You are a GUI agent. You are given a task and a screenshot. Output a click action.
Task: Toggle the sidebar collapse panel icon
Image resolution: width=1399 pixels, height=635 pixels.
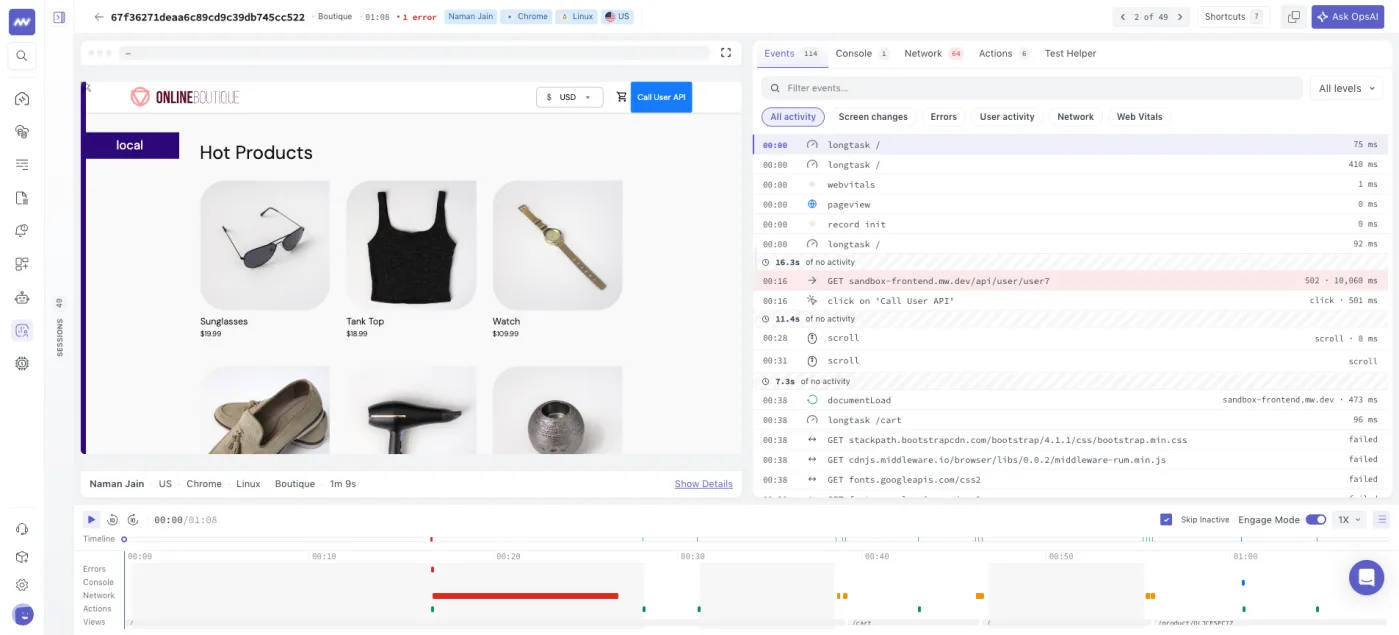tap(59, 17)
